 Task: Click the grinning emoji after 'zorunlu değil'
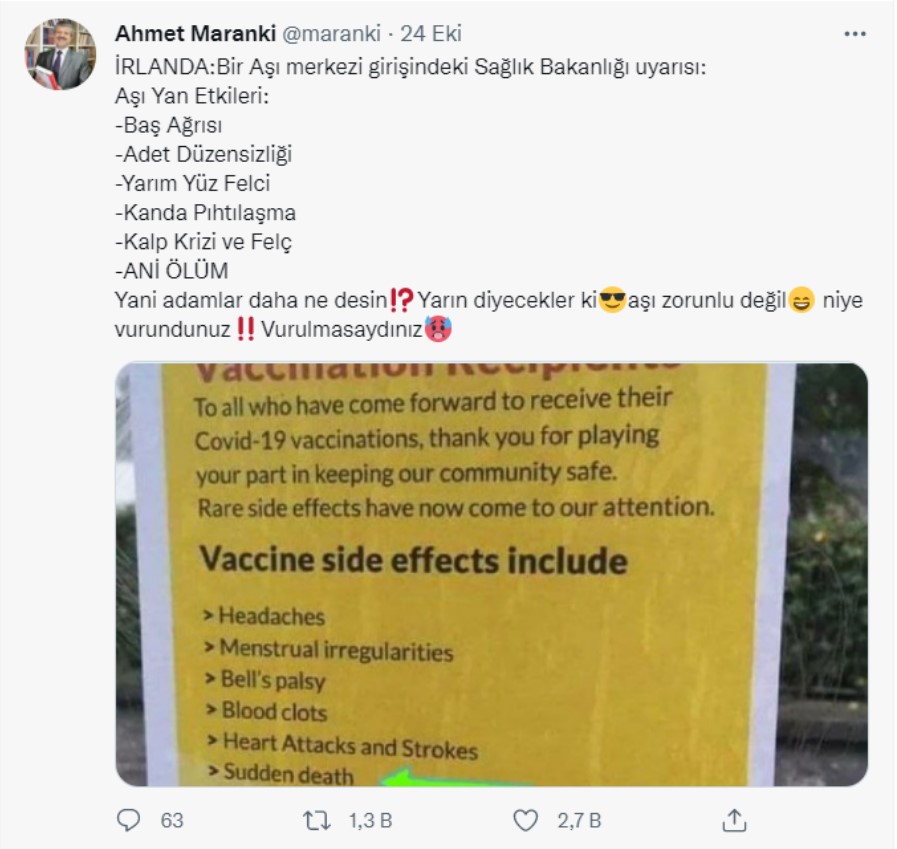tap(800, 299)
